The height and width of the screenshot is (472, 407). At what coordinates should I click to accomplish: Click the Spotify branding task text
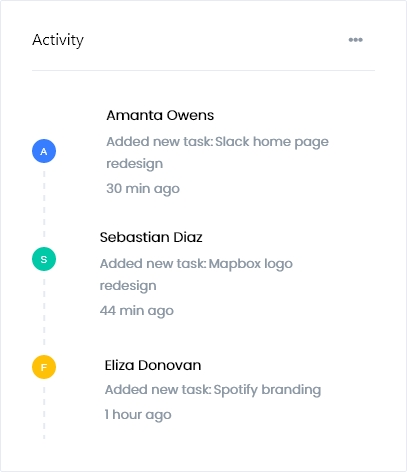click(x=213, y=390)
